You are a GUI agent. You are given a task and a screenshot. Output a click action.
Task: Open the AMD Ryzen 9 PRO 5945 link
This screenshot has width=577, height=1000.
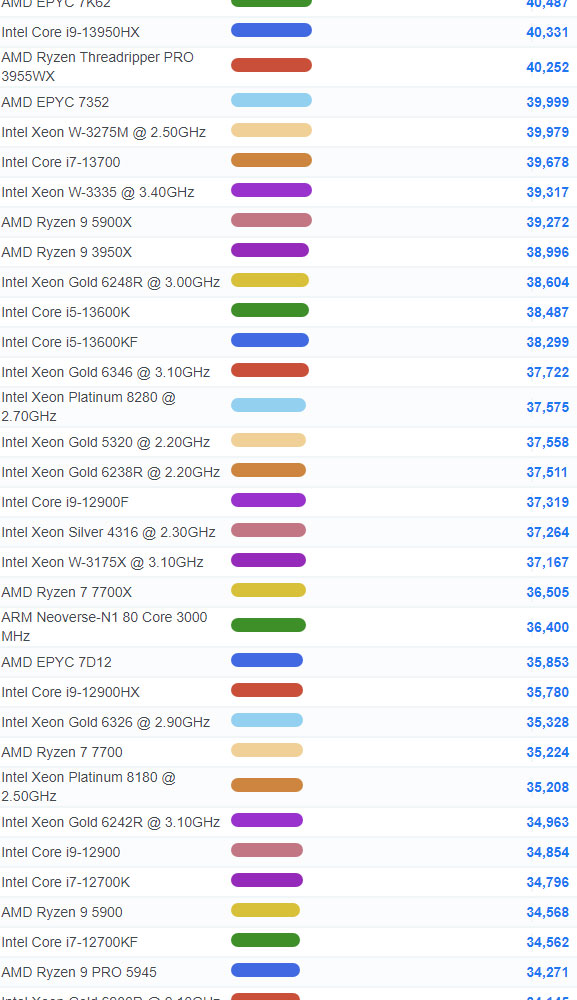(x=79, y=972)
